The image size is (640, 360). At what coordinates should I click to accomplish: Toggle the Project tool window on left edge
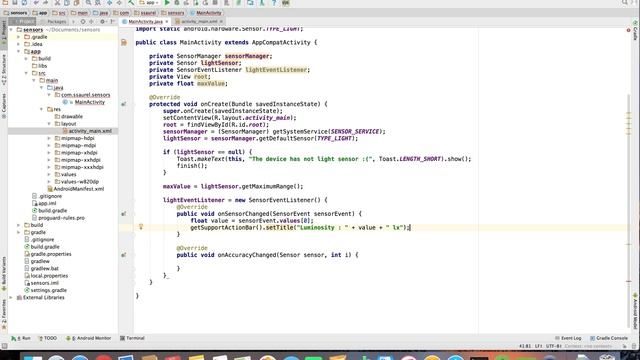[4, 32]
